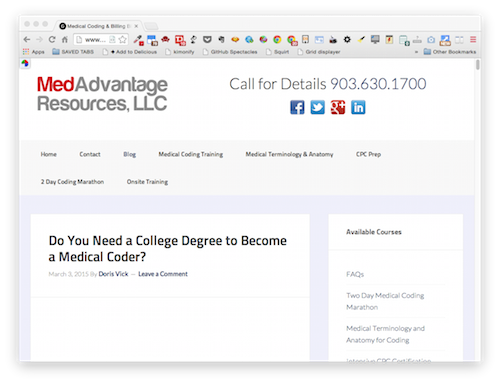Show hidden bookmarks via overflow chevron

[x=416, y=52]
